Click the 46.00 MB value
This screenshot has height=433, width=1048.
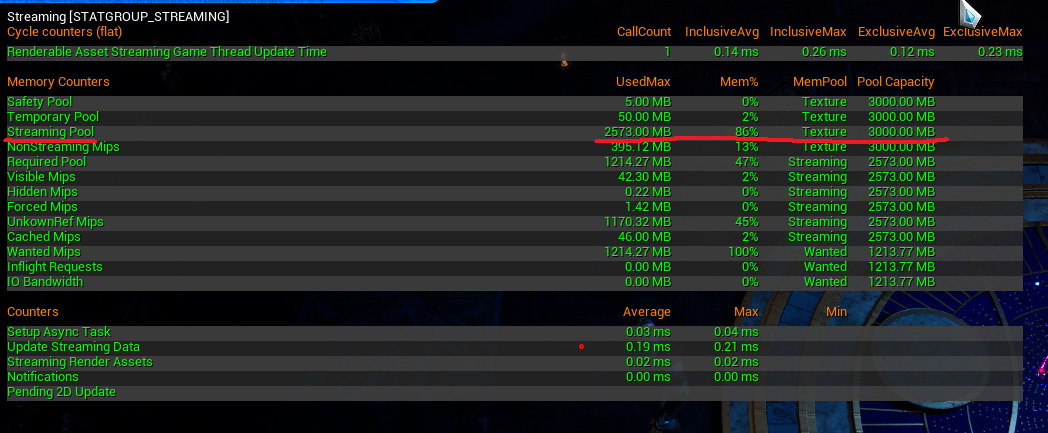pyautogui.click(x=645, y=237)
